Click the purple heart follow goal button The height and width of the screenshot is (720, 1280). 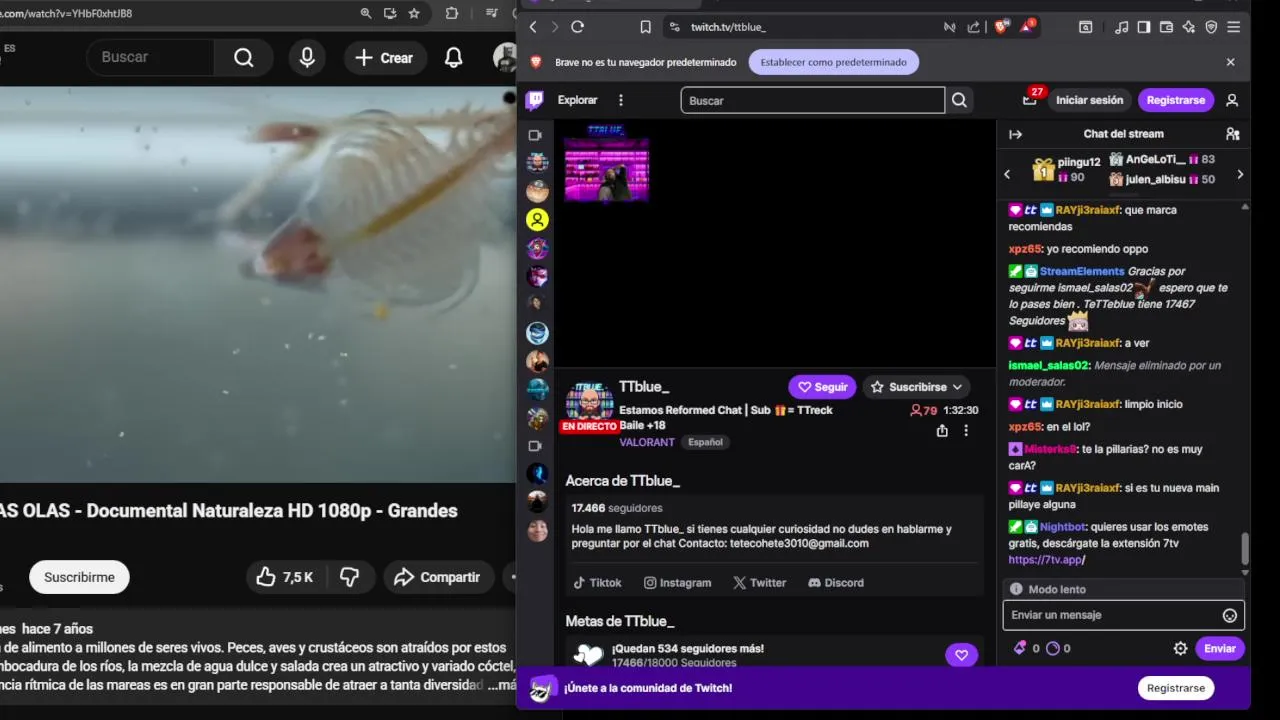(961, 655)
